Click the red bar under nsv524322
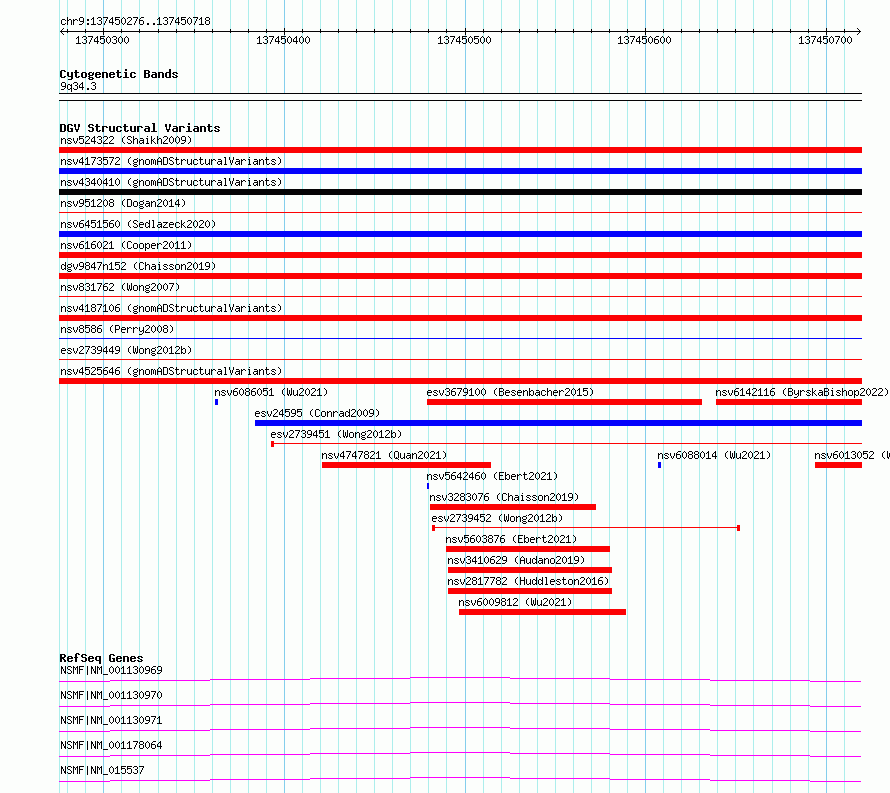Screen dimensions: 890x793 point(460,150)
